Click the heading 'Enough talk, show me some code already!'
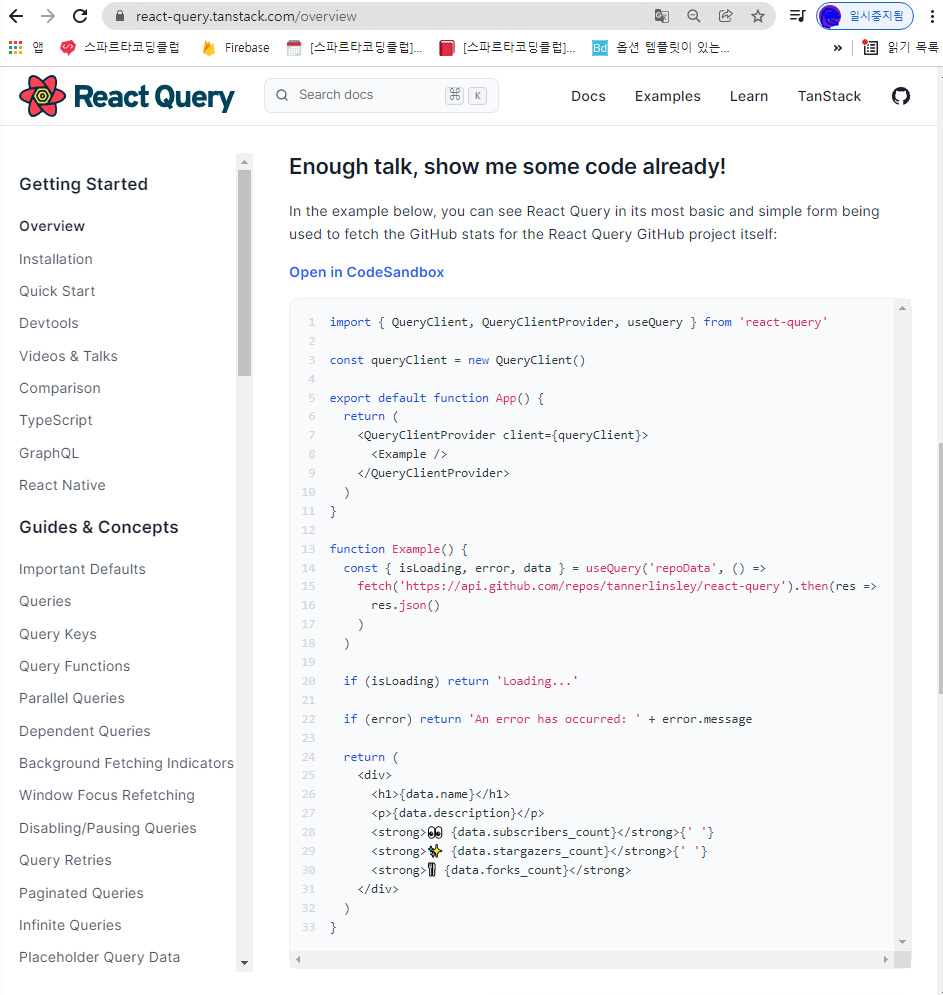The image size is (943, 995). click(507, 166)
